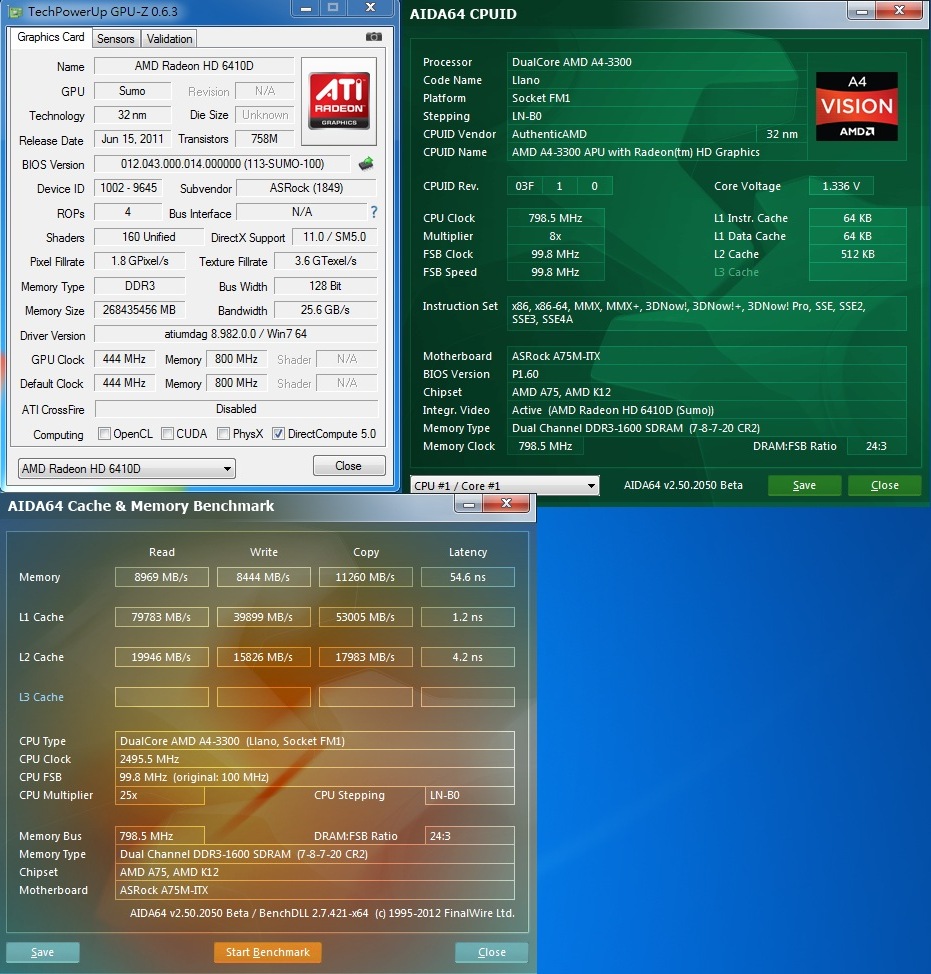931x974 pixels.
Task: Click the CPUID multiplier value 8x
Action: (555, 236)
